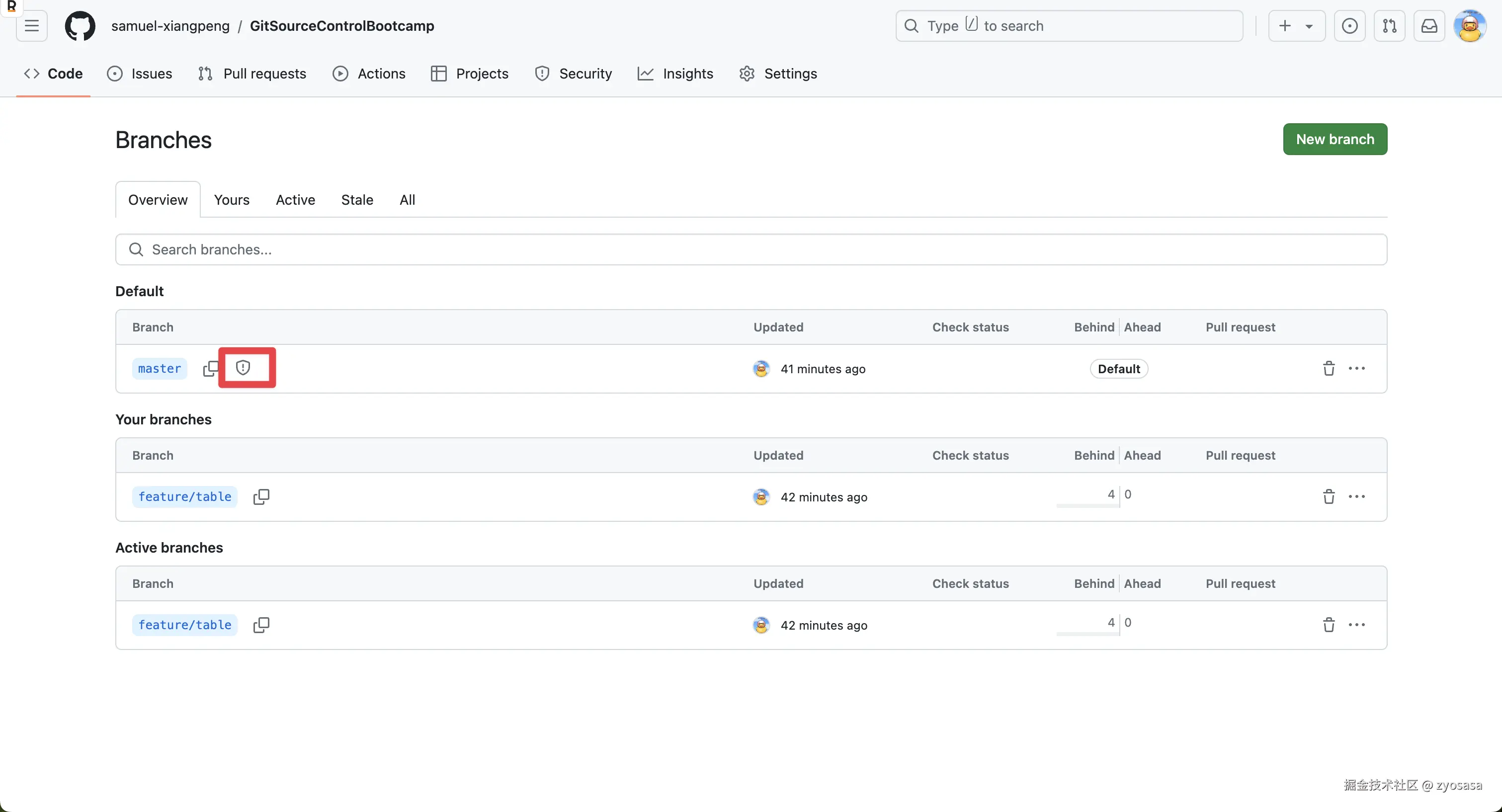Focus the Search branches input field

coord(751,249)
